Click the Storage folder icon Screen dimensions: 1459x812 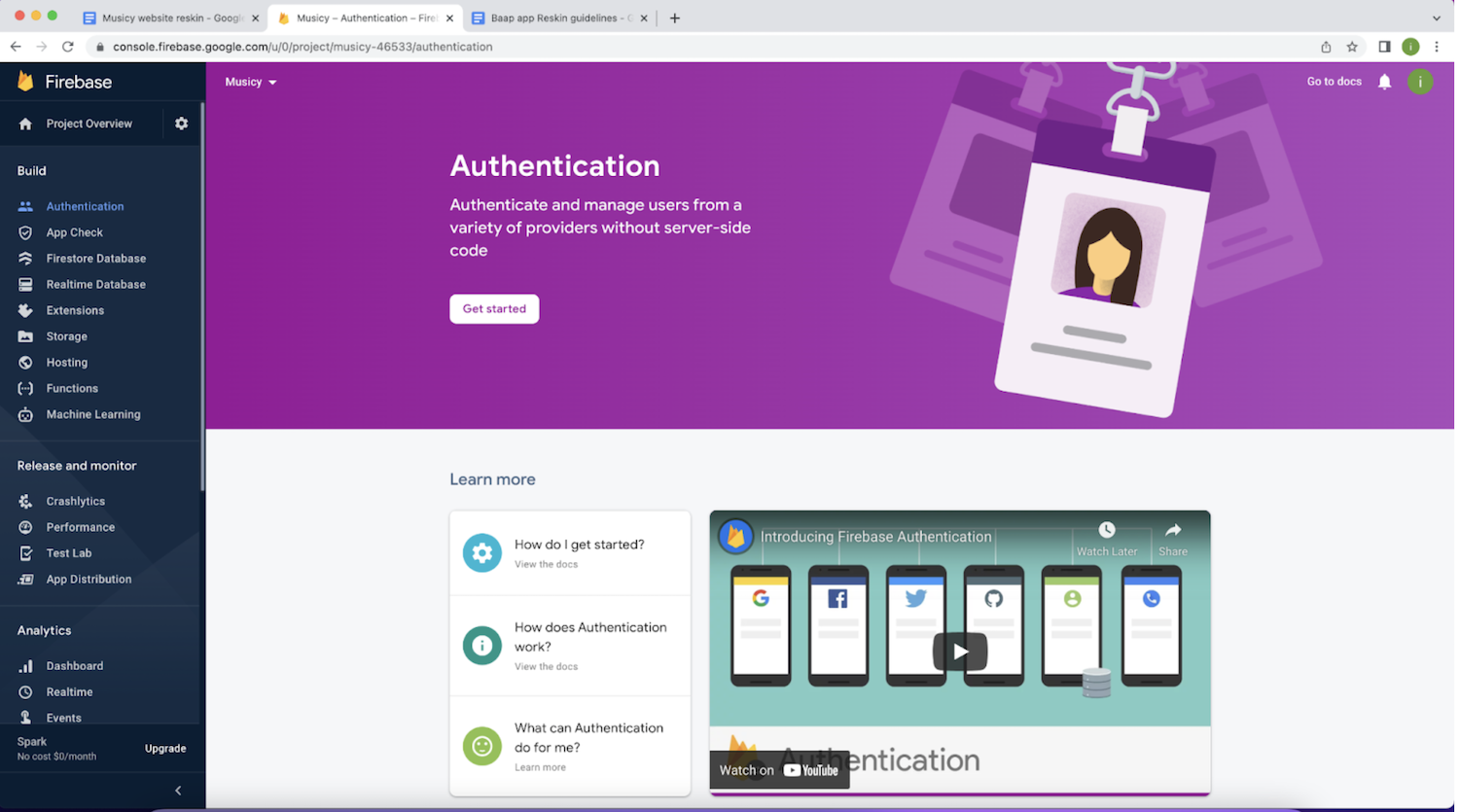click(25, 336)
